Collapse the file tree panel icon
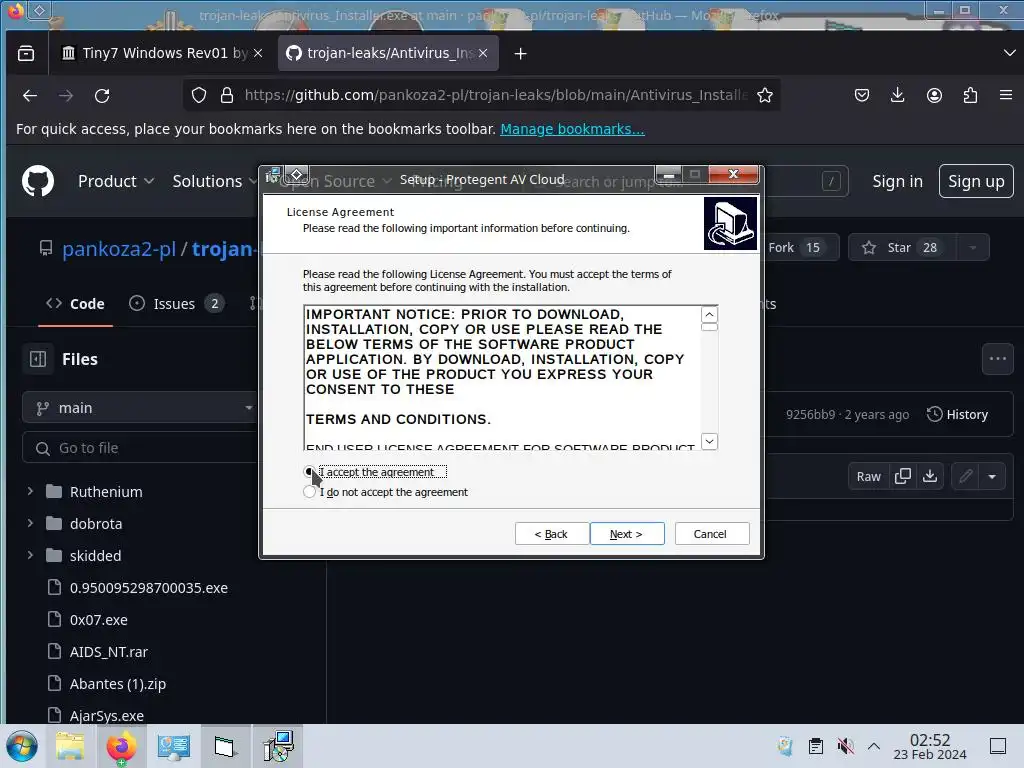1024x768 pixels. click(38, 359)
